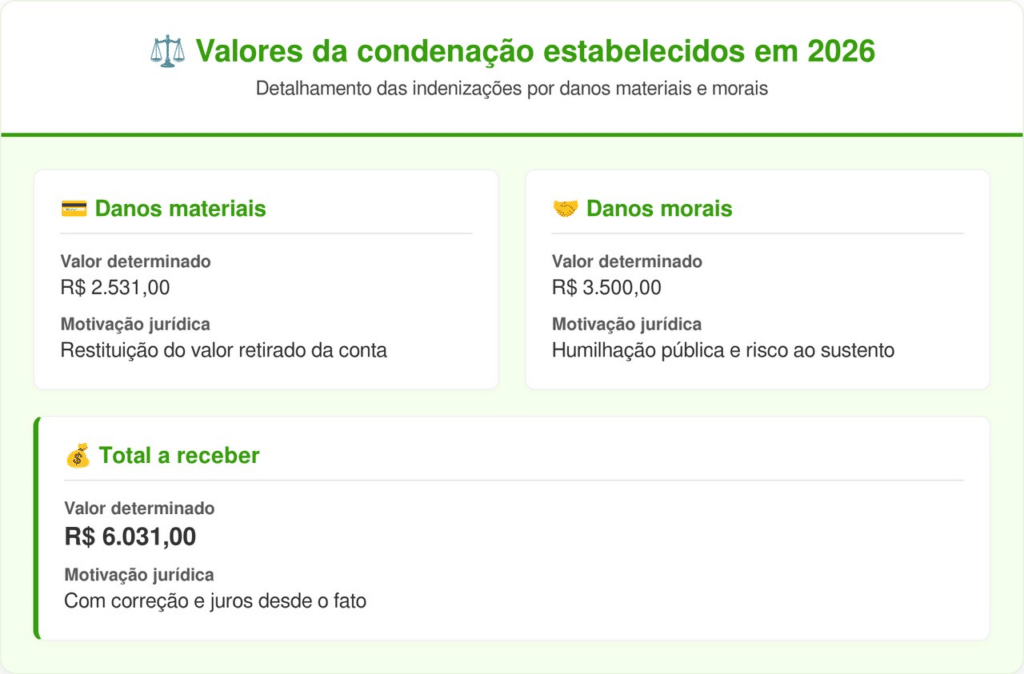Viewport: 1024px width, 674px height.
Task: Click "Com correção e juros desde o fato"
Action: (215, 602)
